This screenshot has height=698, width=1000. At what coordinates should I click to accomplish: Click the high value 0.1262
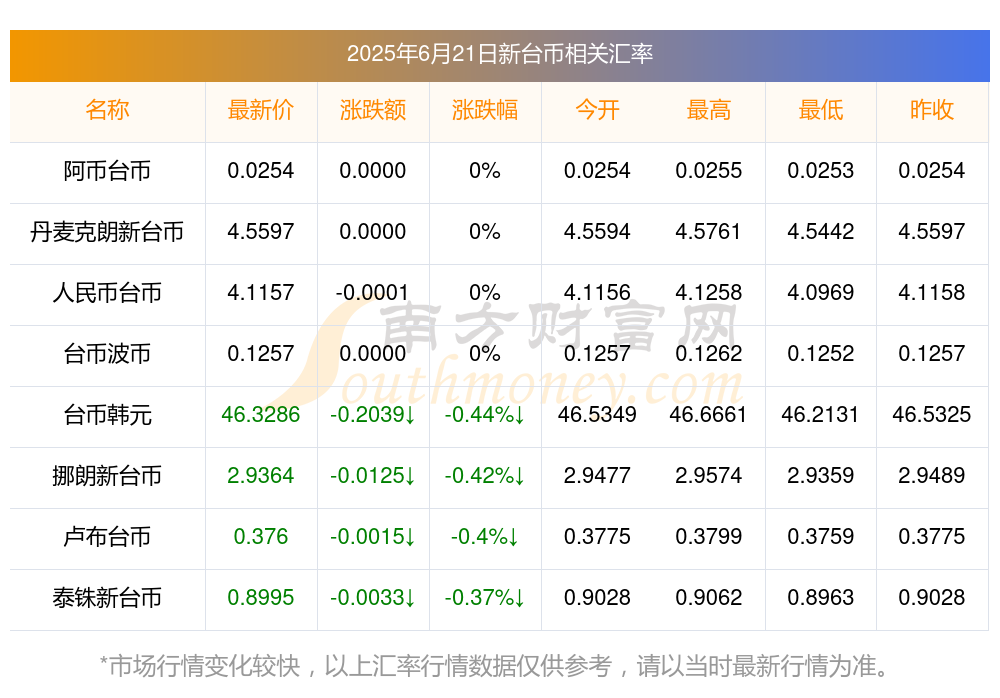click(x=709, y=353)
